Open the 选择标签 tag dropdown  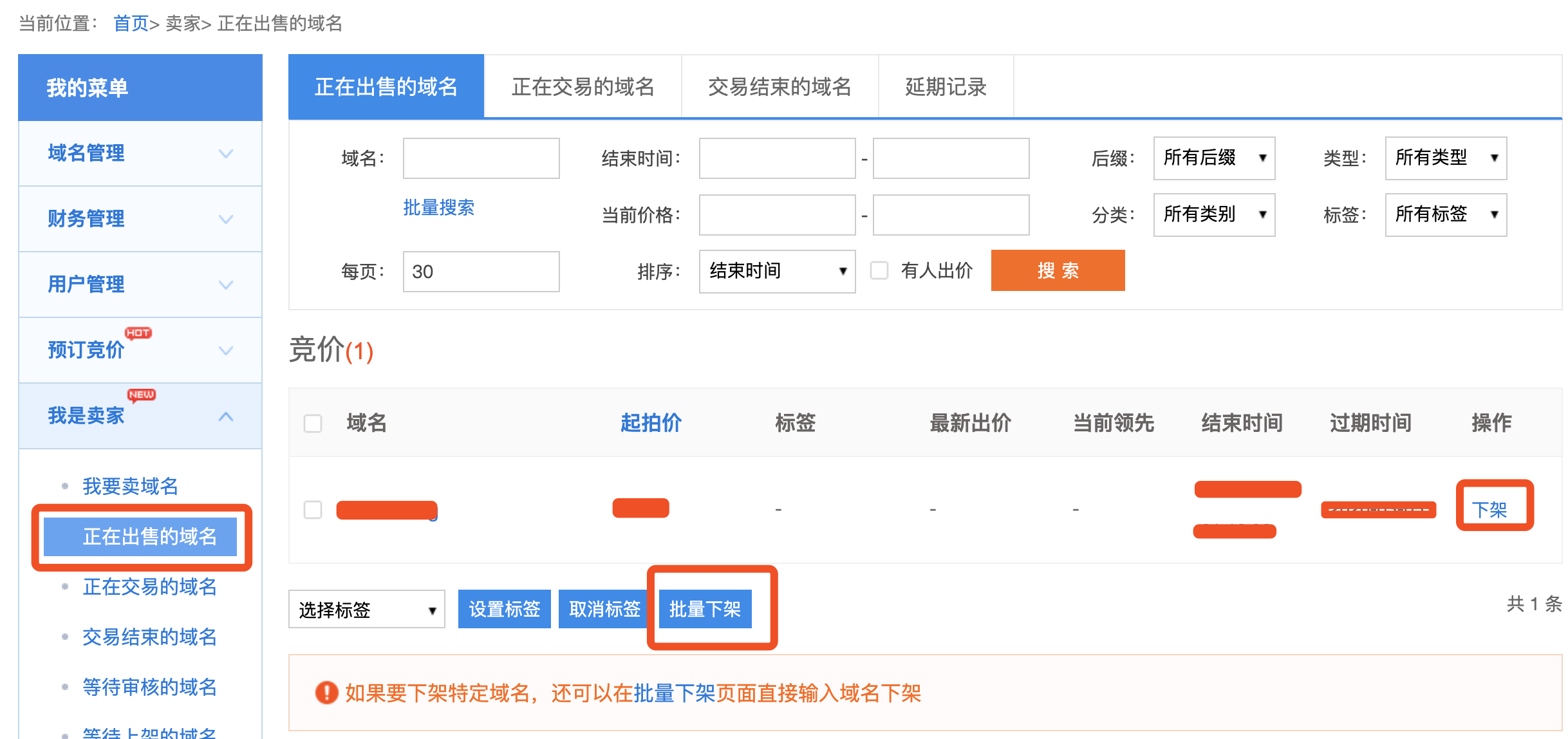[x=366, y=608]
